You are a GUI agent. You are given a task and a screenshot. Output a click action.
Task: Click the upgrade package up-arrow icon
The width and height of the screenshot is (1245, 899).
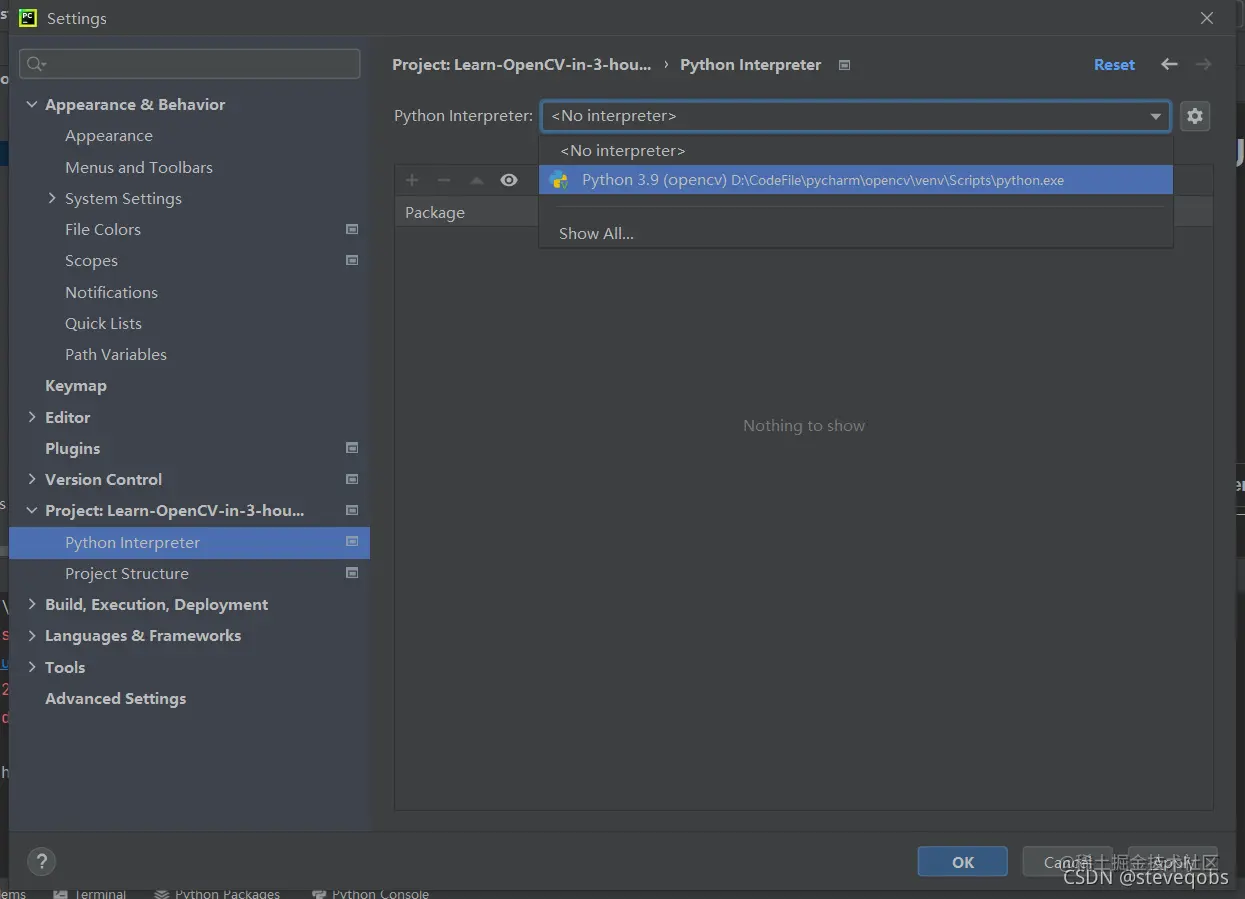pos(477,181)
